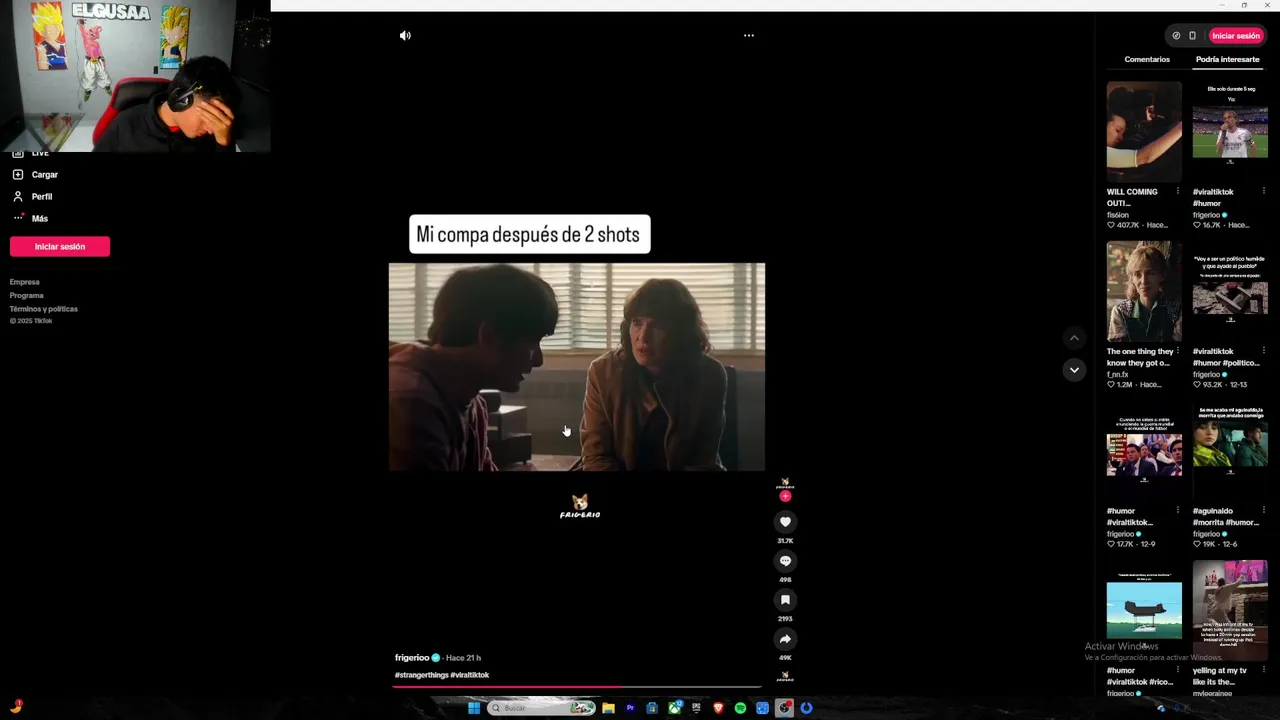Open the blue power icon app in taskbar

tap(807, 708)
